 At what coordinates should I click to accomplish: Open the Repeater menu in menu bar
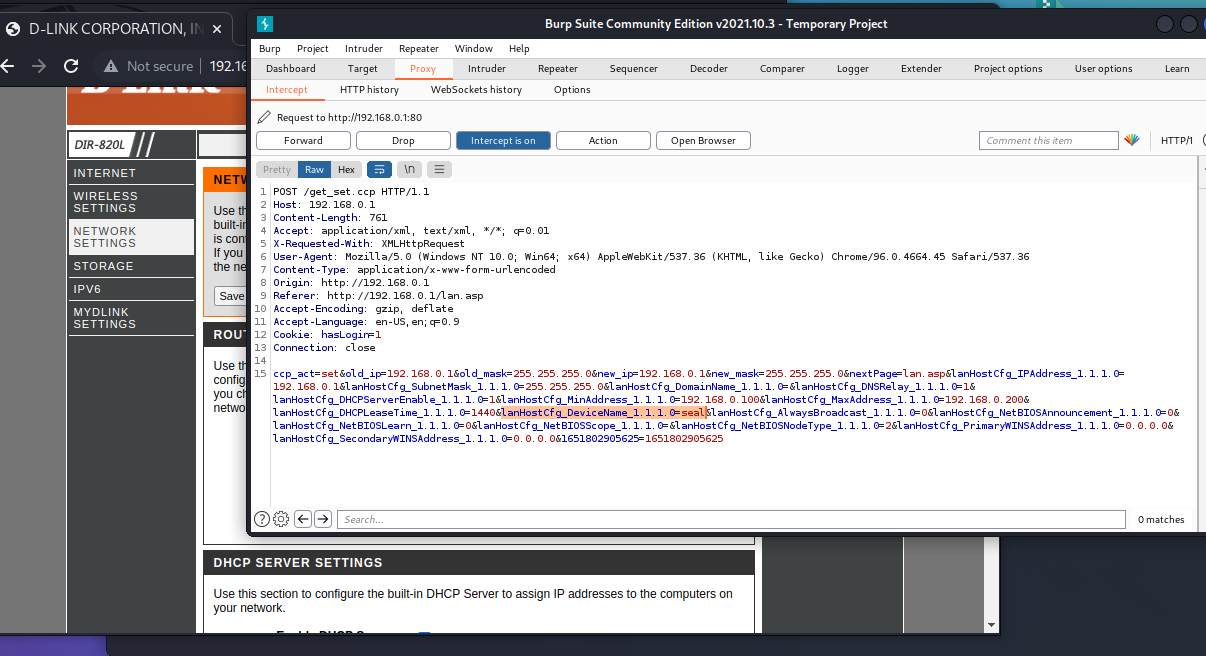click(419, 49)
